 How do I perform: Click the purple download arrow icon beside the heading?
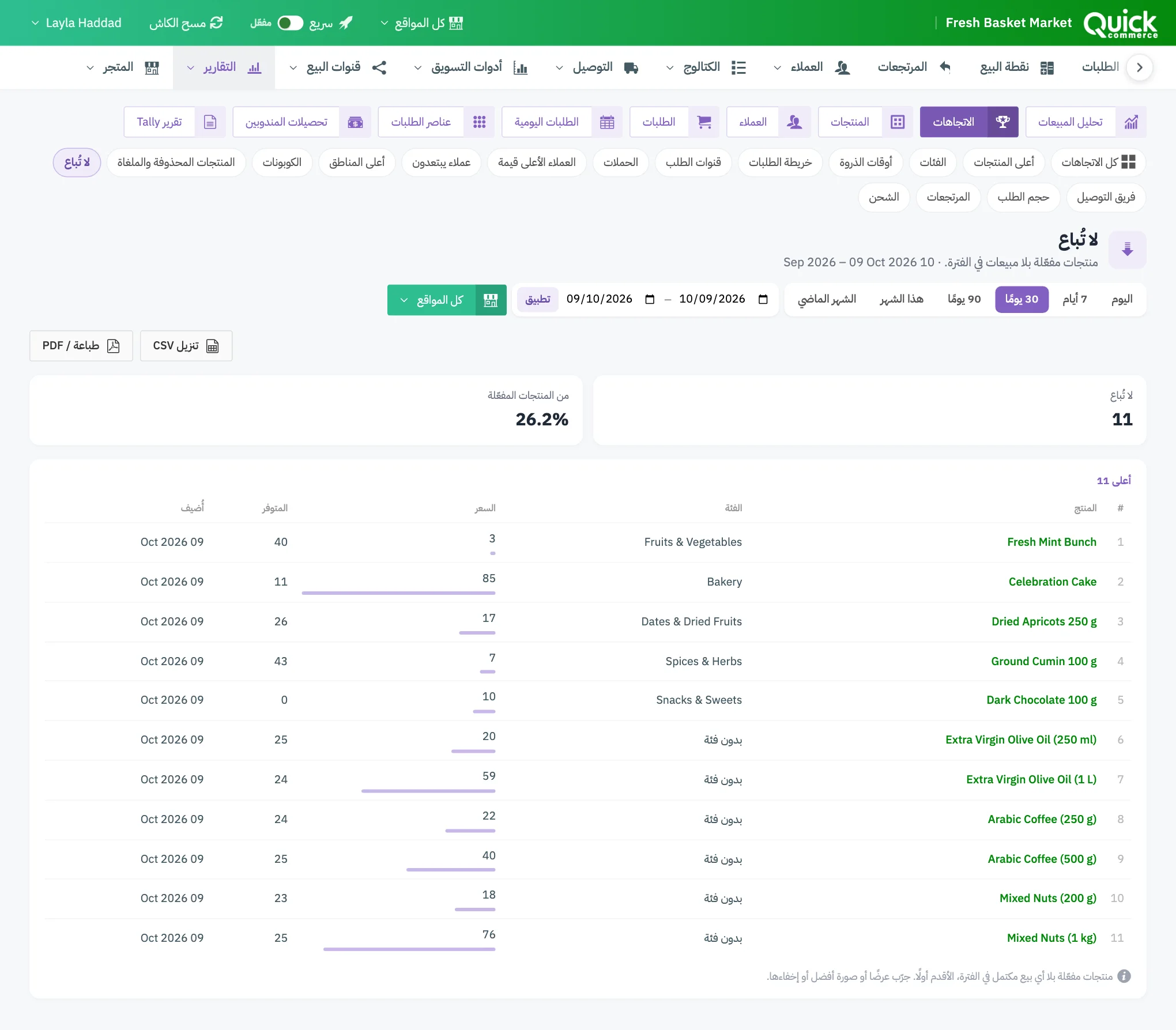(1128, 250)
